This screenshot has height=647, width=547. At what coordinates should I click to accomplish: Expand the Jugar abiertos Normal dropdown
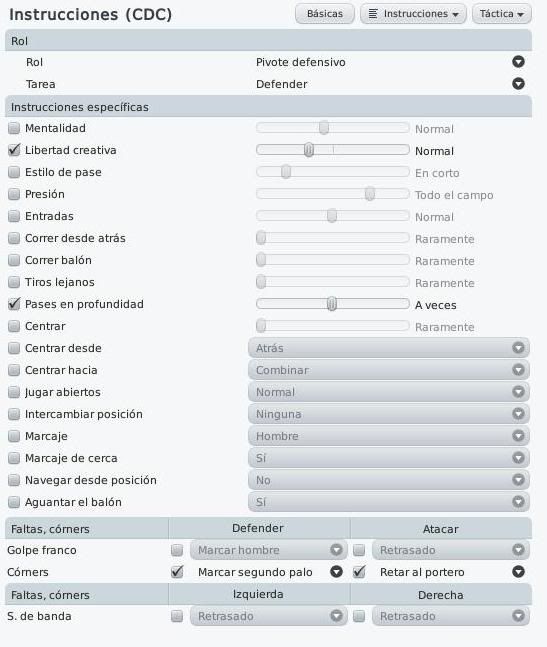389,392
